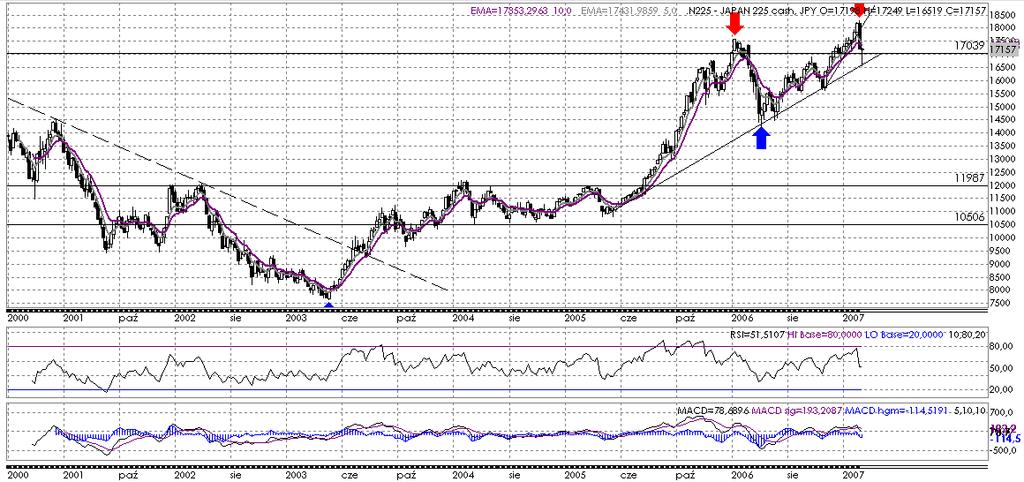Screen dimensions: 1024x482
Task: Click the blue "LO Base=20,0000" label
Action: point(906,334)
